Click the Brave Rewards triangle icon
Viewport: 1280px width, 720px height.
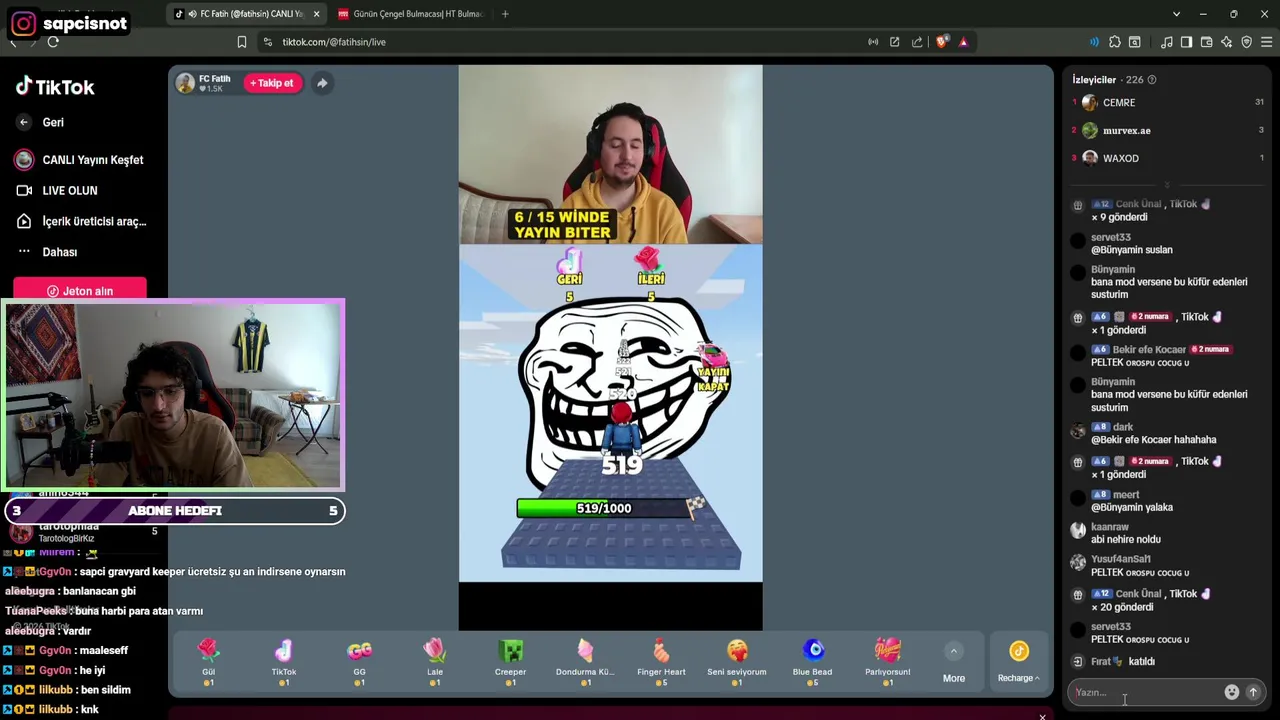pos(963,42)
